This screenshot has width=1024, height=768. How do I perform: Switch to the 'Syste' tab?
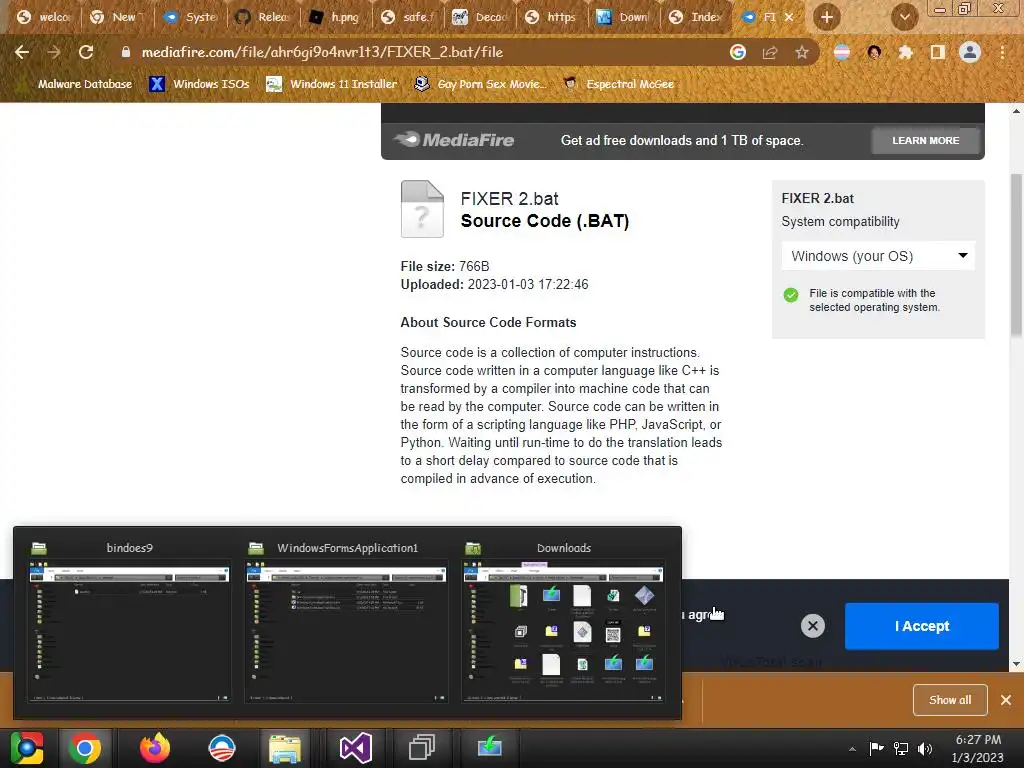[x=191, y=17]
